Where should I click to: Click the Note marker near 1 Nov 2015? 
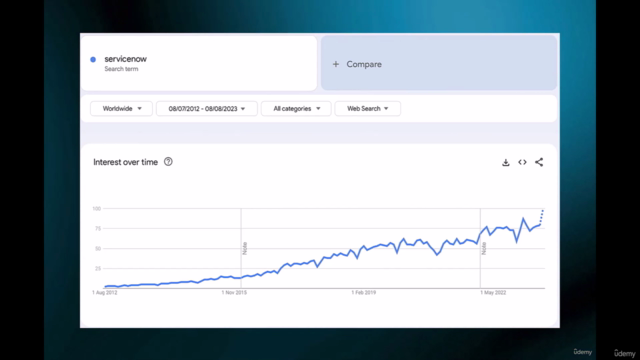point(245,248)
